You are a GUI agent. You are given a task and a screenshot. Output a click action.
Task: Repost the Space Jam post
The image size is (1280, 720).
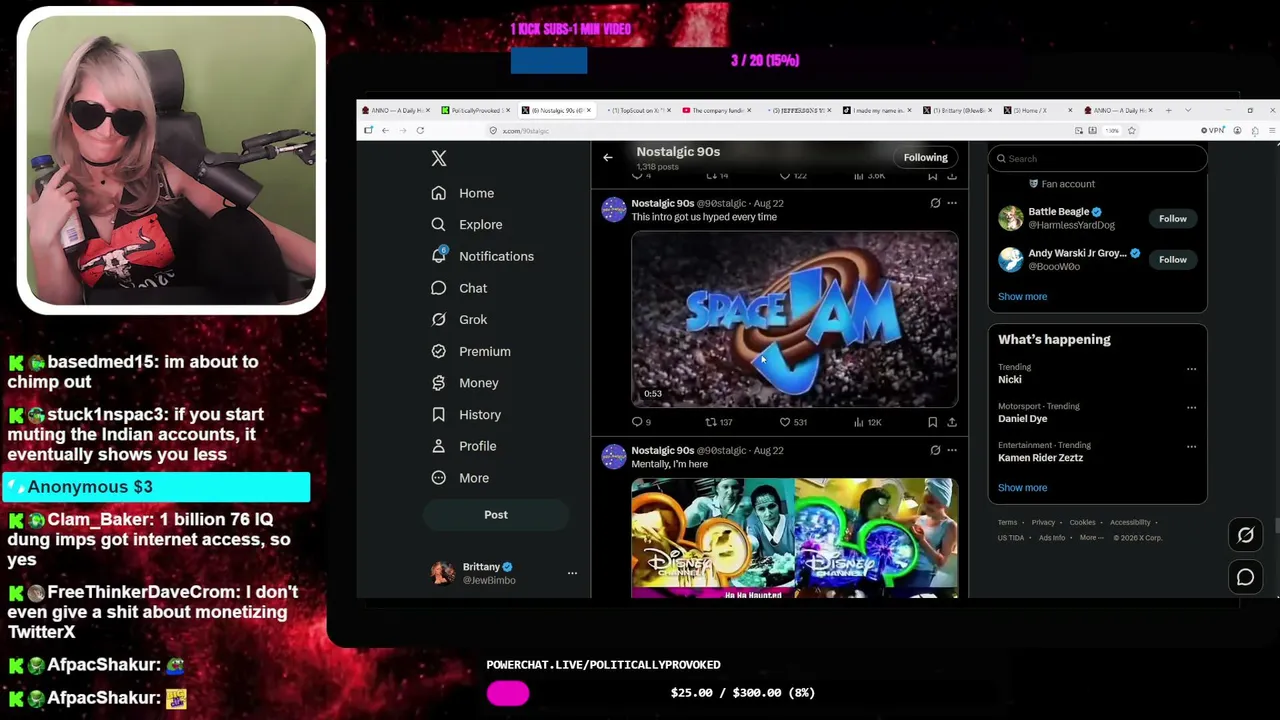click(x=719, y=422)
